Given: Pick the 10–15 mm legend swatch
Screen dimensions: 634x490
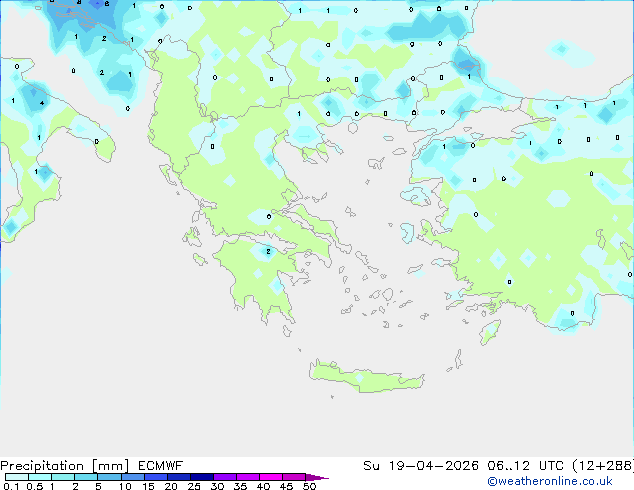Looking at the screenshot, I should click(133, 477).
